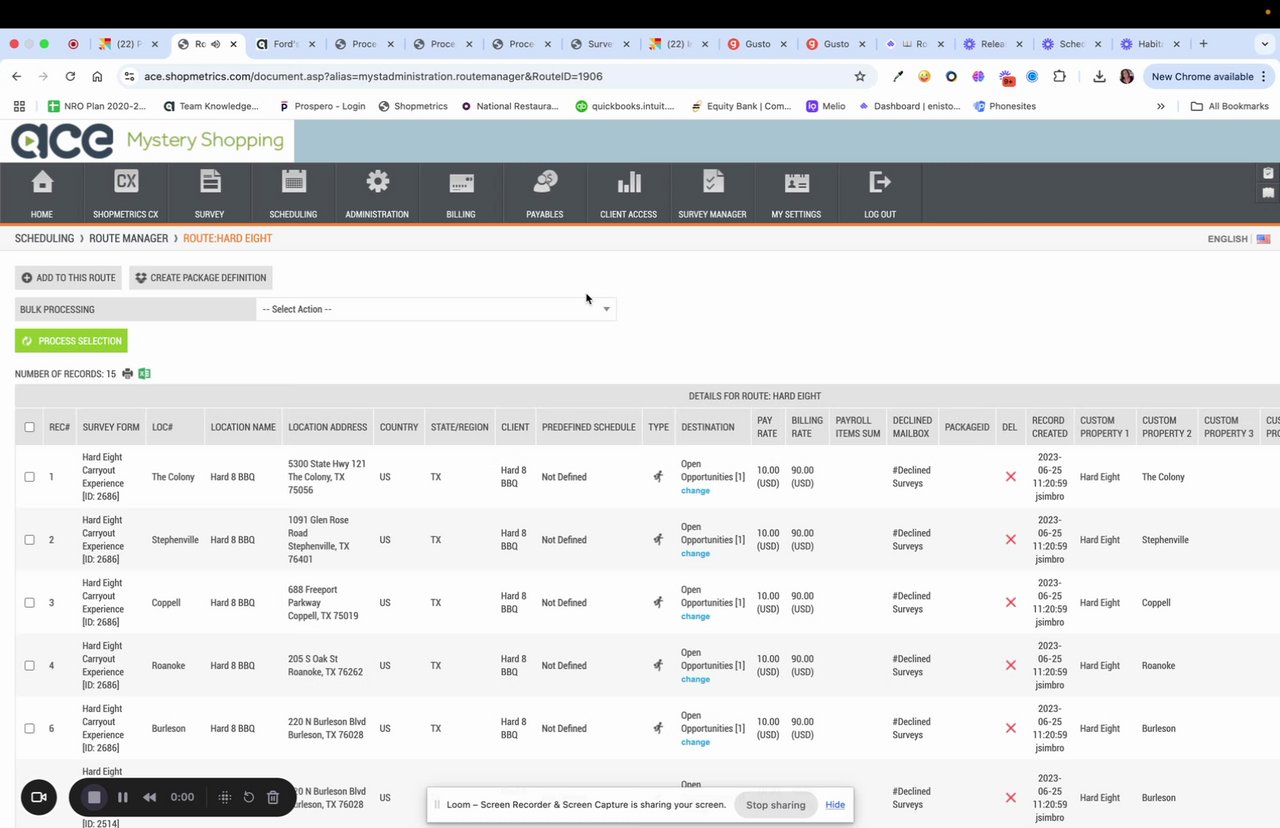The height and width of the screenshot is (828, 1280).
Task: Open the PAYABLES menu
Action: pyautogui.click(x=545, y=194)
